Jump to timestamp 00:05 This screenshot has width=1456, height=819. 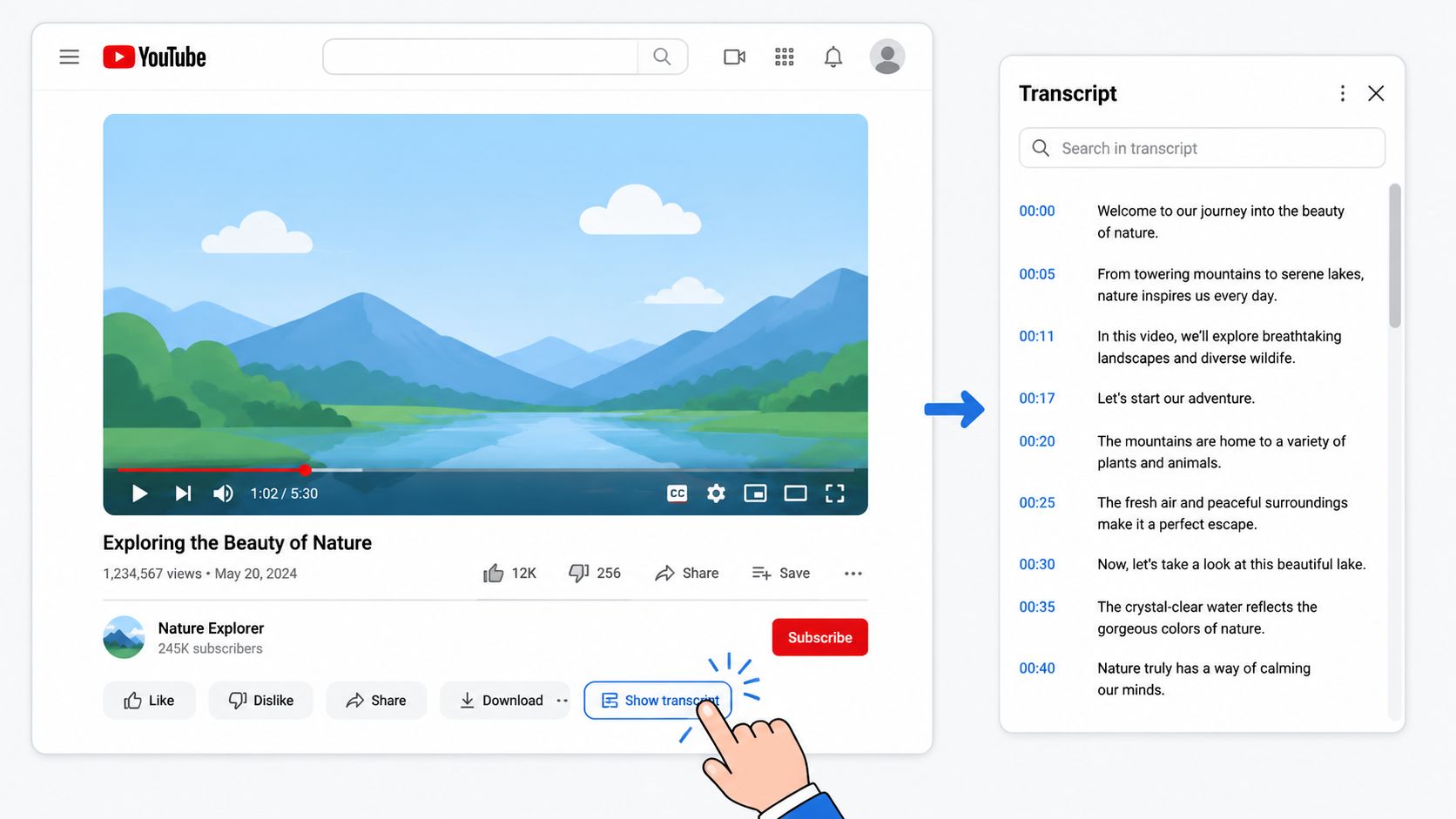pyautogui.click(x=1037, y=274)
